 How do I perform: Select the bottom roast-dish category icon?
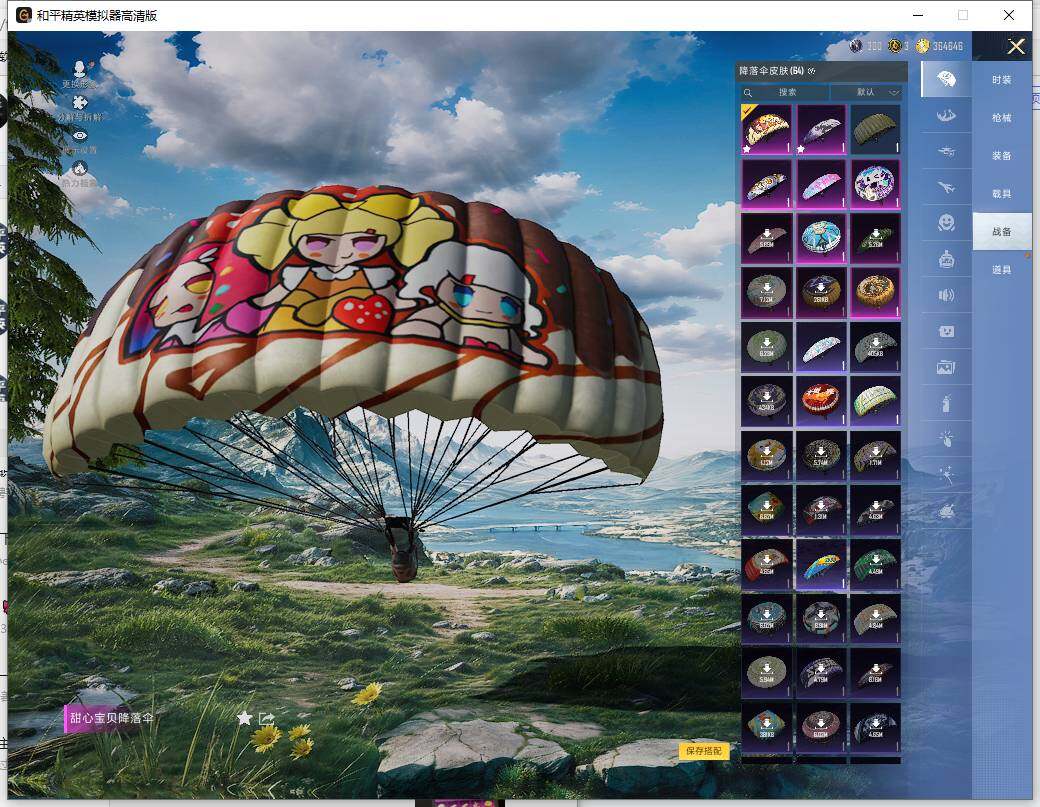tap(946, 511)
